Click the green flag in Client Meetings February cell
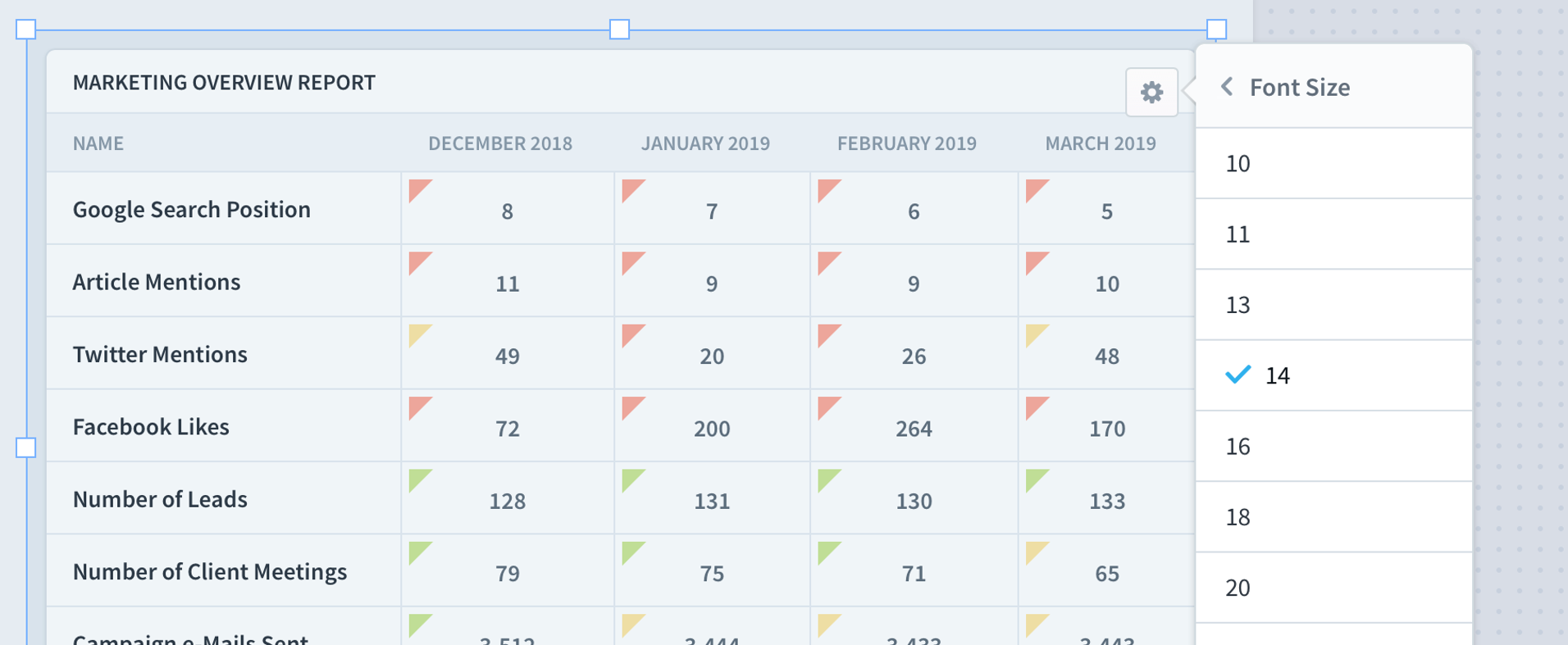The width and height of the screenshot is (1568, 645). pyautogui.click(x=827, y=551)
